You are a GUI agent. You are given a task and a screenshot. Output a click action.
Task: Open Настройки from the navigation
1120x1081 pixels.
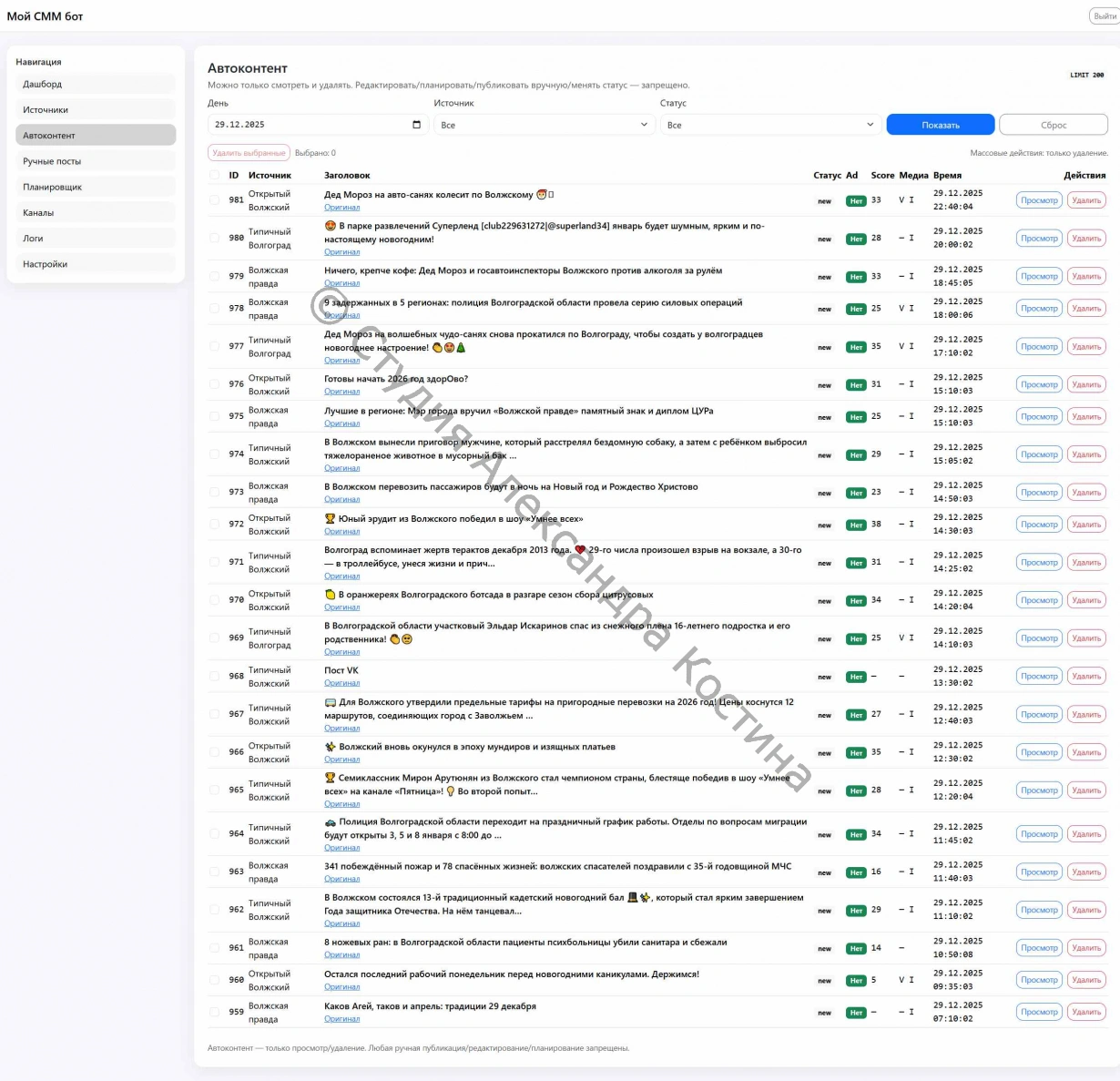pyautogui.click(x=96, y=264)
